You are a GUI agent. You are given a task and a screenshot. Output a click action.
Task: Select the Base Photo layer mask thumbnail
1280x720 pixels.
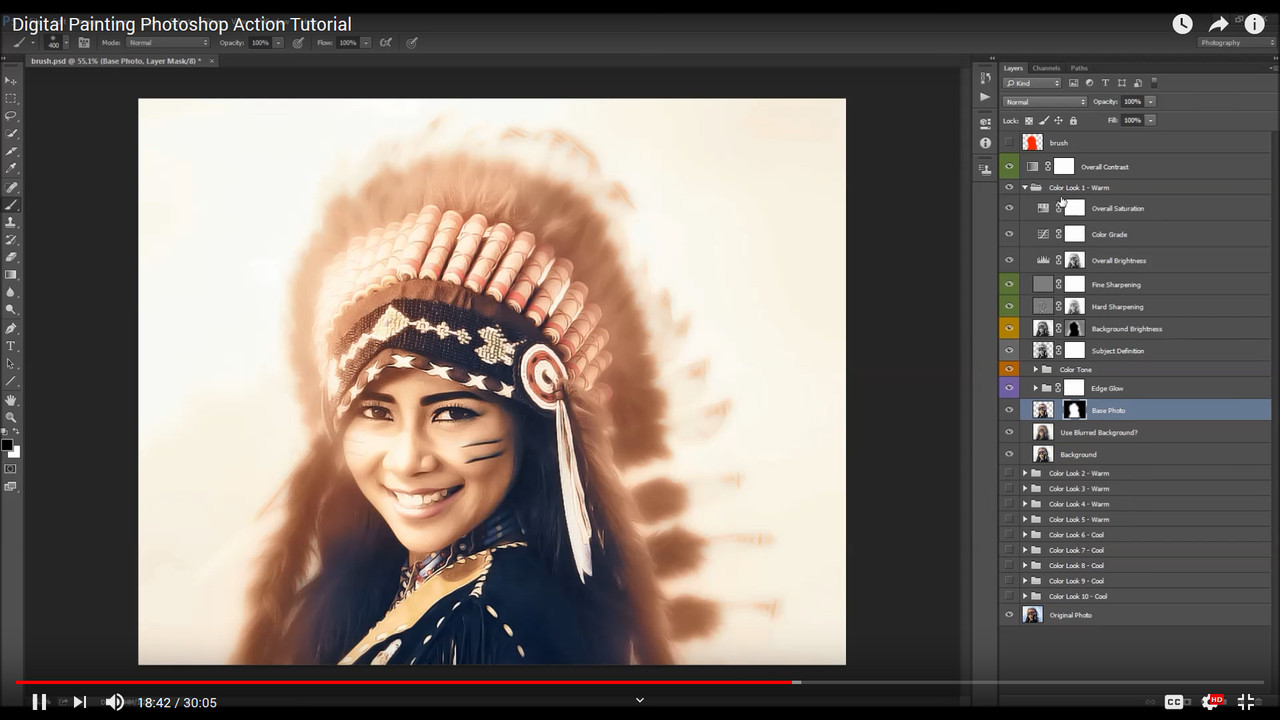tap(1074, 410)
